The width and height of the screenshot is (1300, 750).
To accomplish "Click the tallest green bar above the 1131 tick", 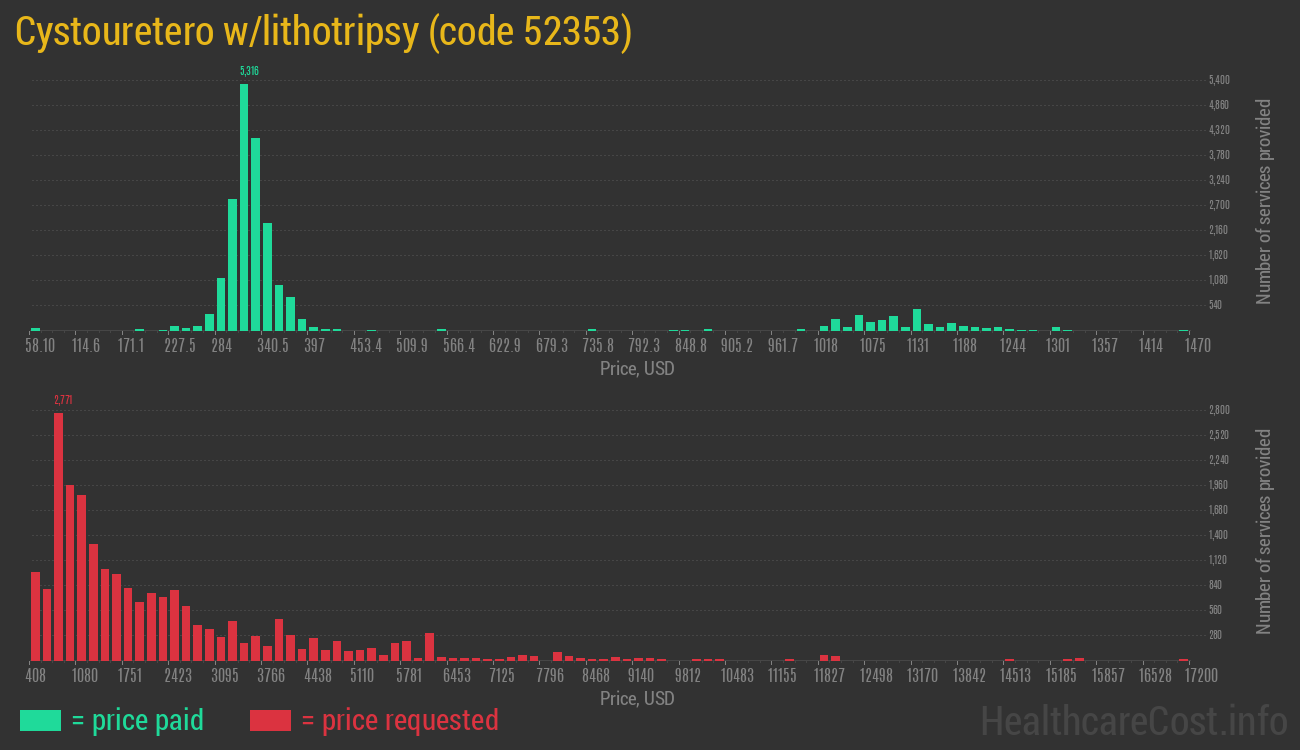I will click(917, 320).
